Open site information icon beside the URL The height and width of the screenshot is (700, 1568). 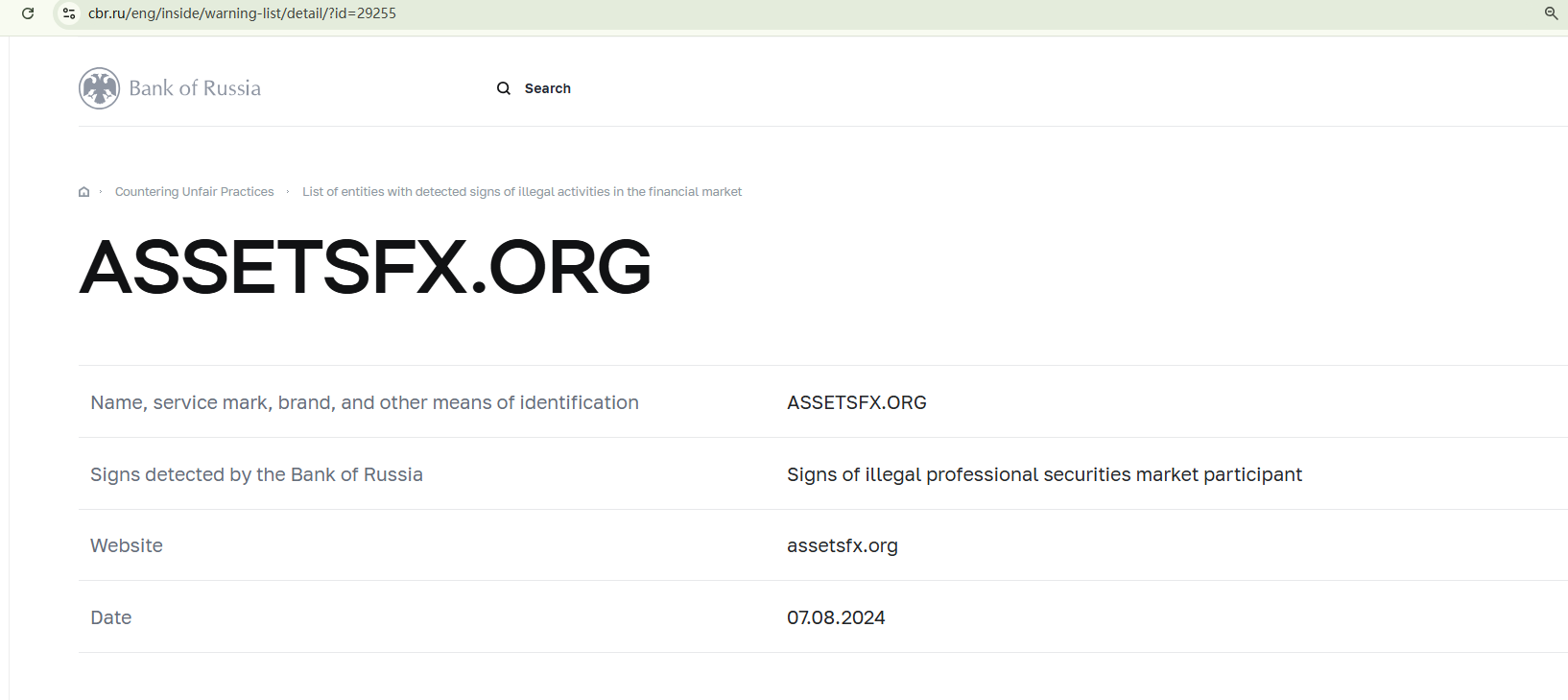[69, 13]
